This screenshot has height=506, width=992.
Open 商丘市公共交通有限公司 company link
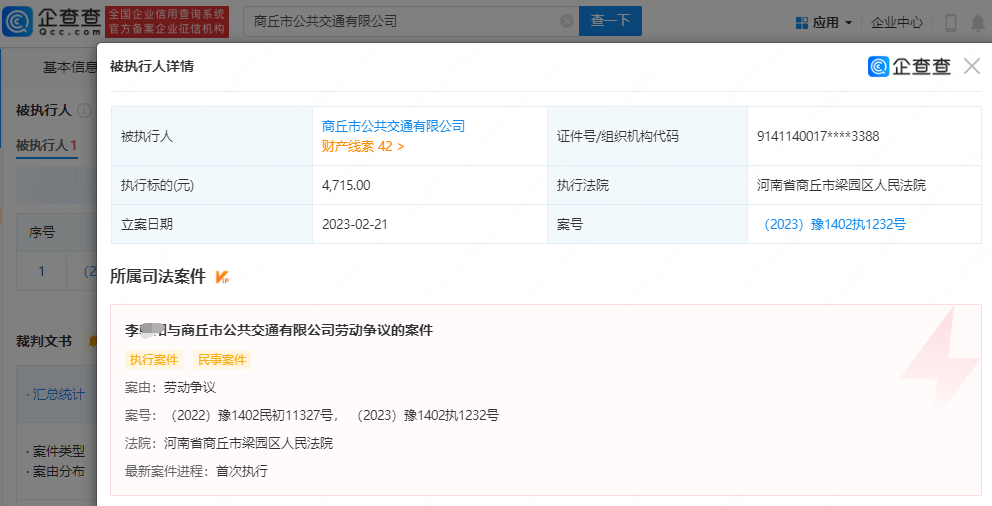393,126
